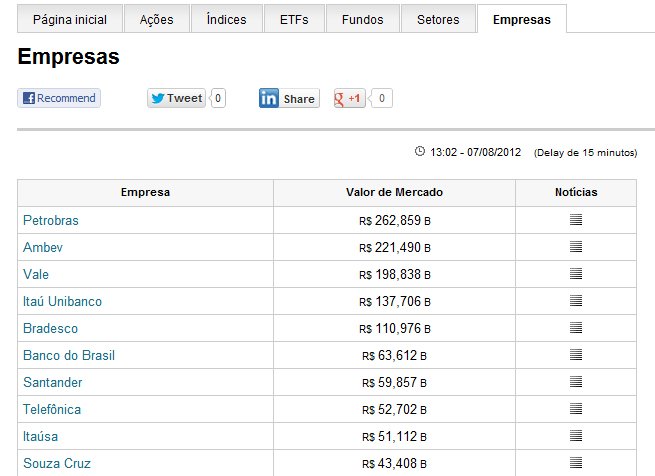Go to the Índices tab

(x=226, y=19)
